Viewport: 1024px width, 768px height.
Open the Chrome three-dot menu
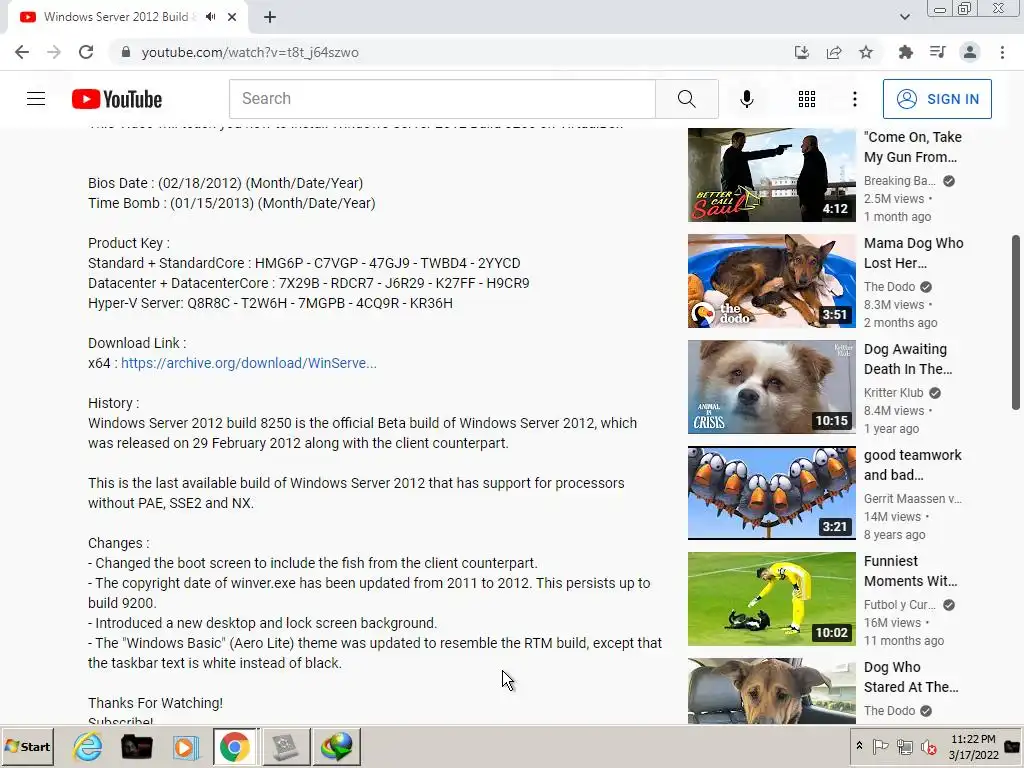click(1002, 52)
